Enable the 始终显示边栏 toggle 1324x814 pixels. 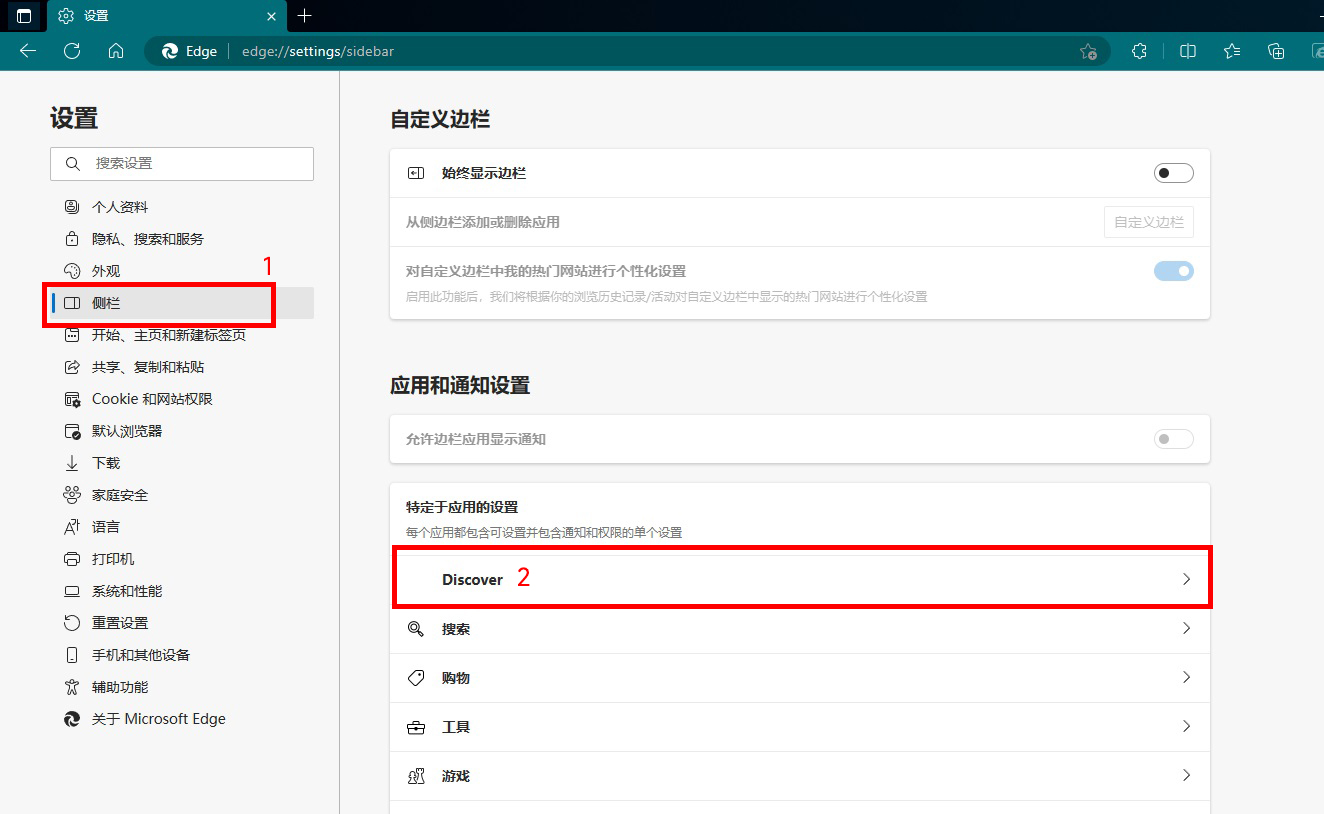(x=1172, y=172)
